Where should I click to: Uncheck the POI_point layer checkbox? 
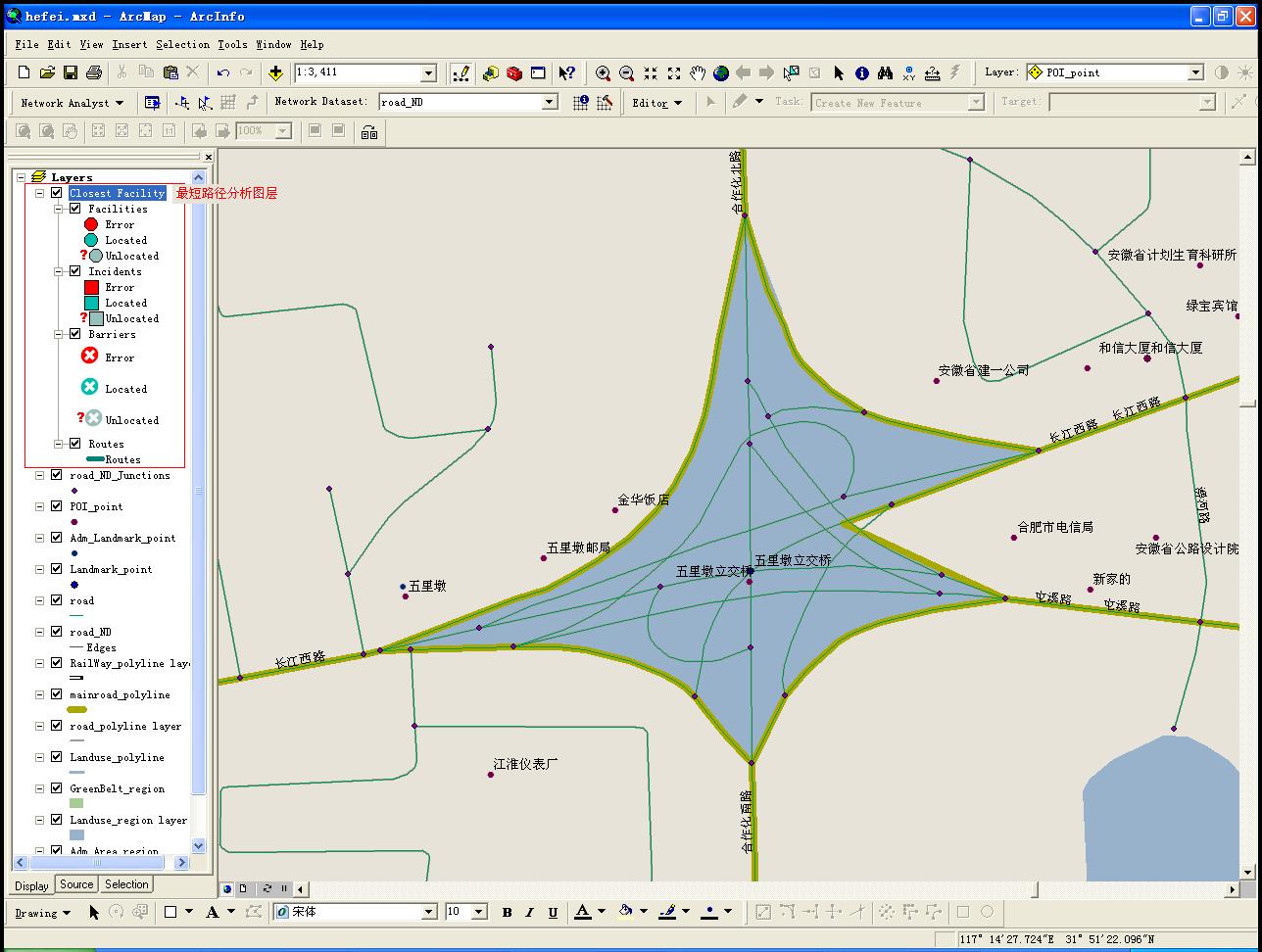point(57,506)
